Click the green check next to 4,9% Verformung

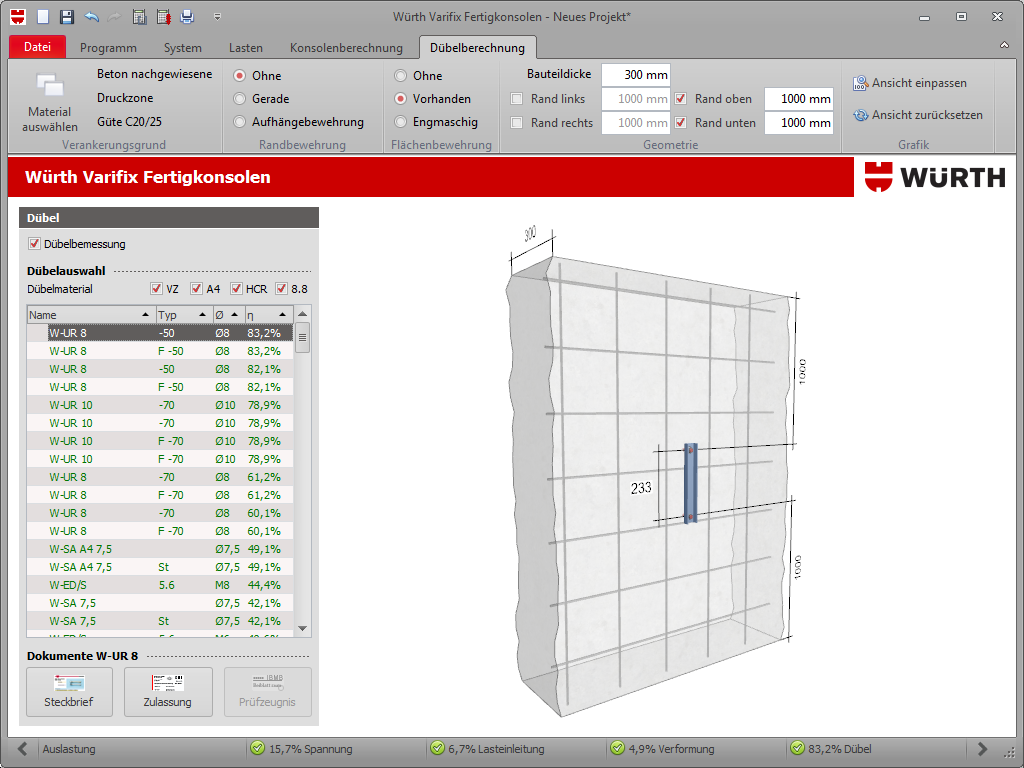coord(617,748)
